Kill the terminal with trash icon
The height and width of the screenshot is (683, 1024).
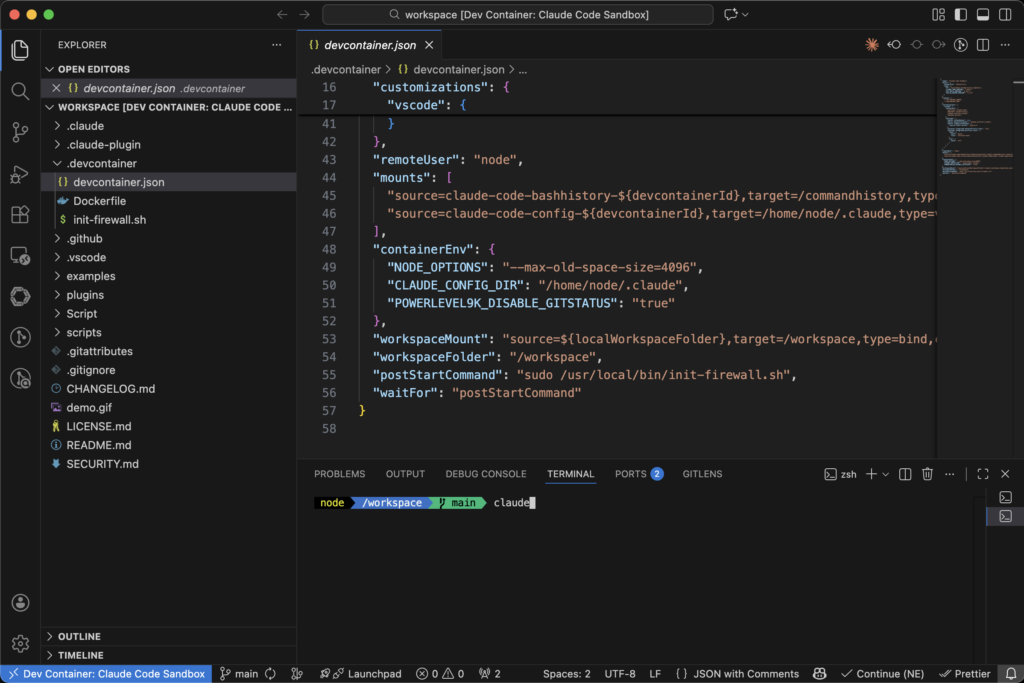(927, 474)
